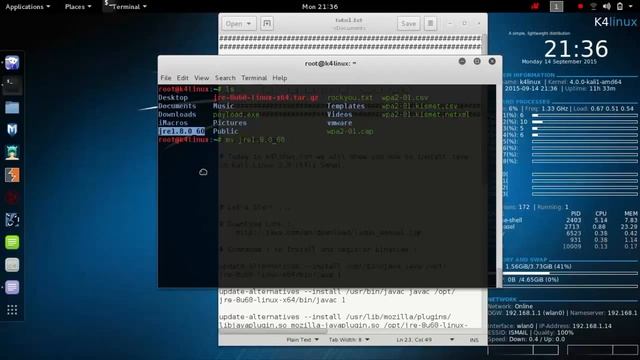Click the Wi-Fi network icon in top bar
The width and height of the screenshot is (640, 360).
[593, 6]
